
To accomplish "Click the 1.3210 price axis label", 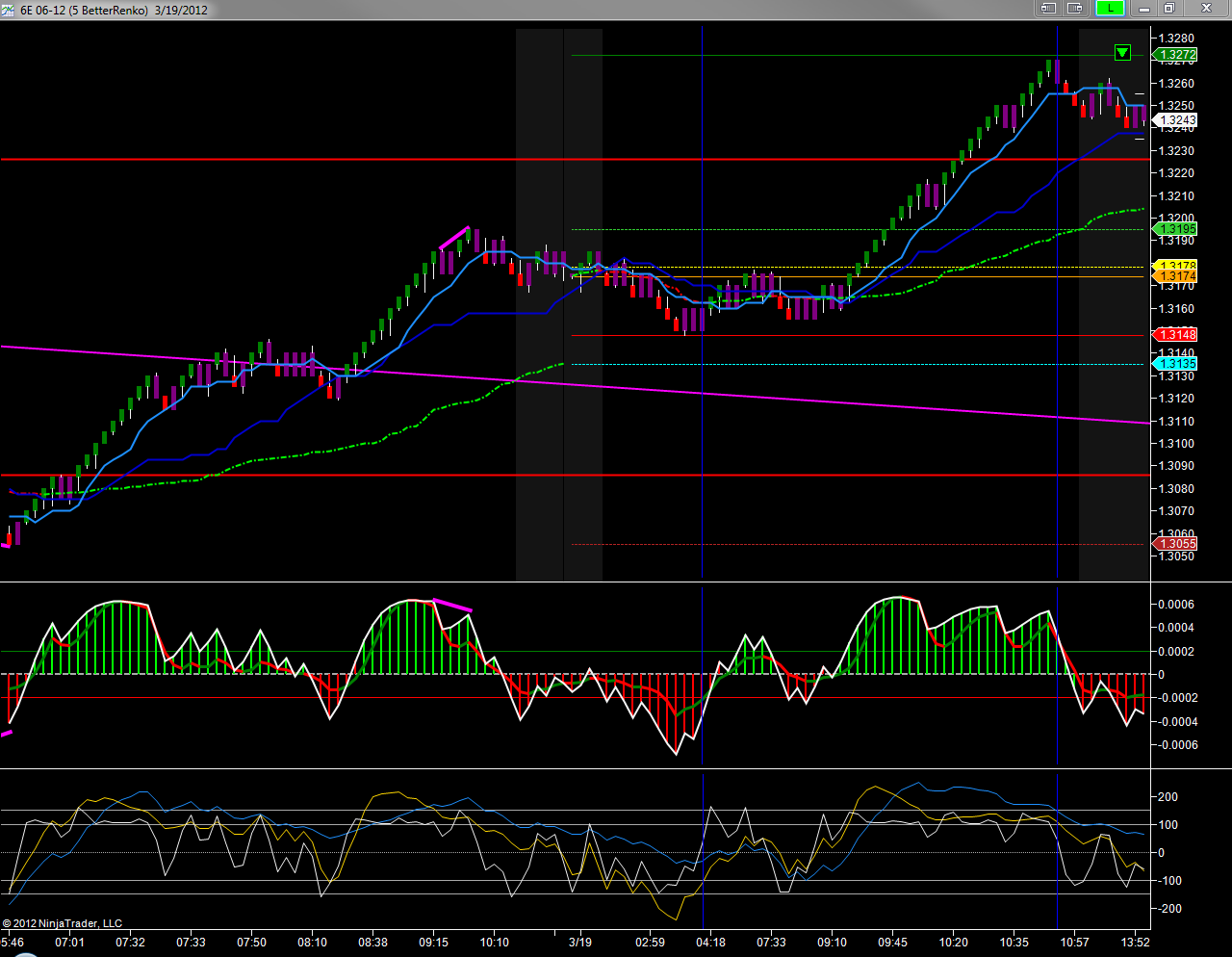I will [1177, 196].
